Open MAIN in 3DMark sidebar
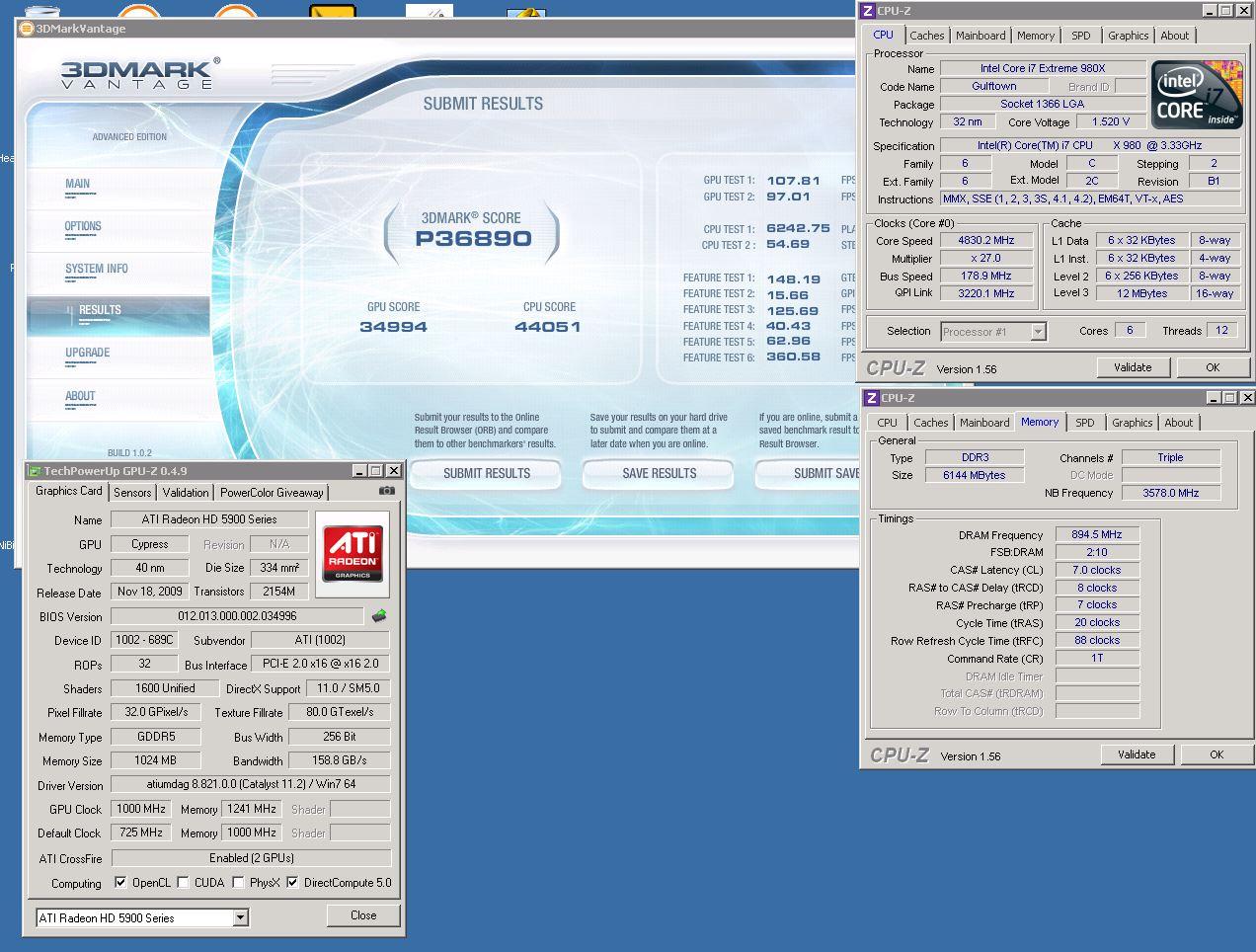The height and width of the screenshot is (952, 1256). 77,185
